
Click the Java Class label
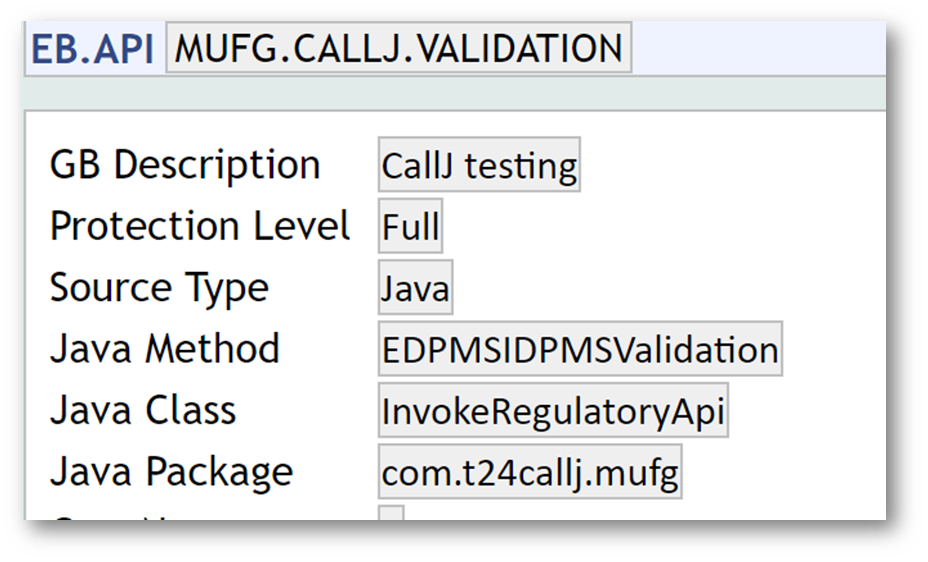pos(143,411)
